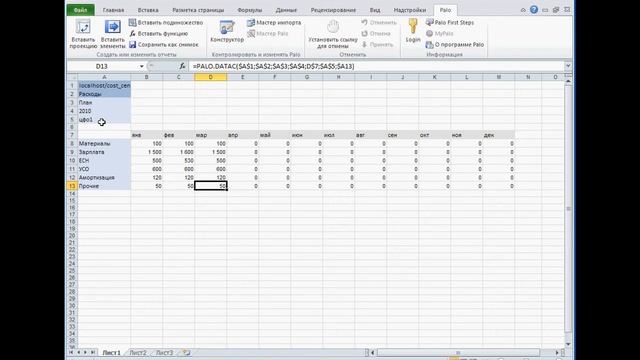Select cell 530 in ЕСН row
Screen dimensions: 640x360
(x=179, y=160)
